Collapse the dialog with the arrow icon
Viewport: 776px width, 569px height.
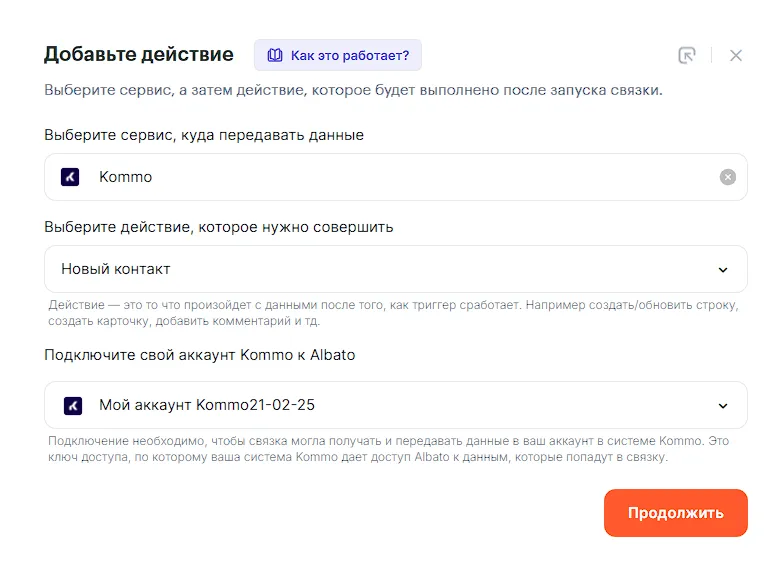(686, 55)
